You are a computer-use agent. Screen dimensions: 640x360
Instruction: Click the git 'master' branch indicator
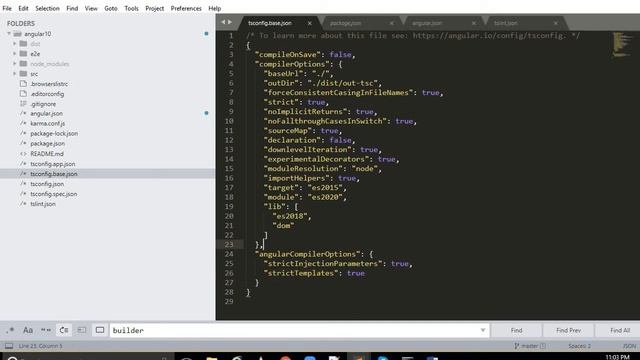click(x=530, y=346)
